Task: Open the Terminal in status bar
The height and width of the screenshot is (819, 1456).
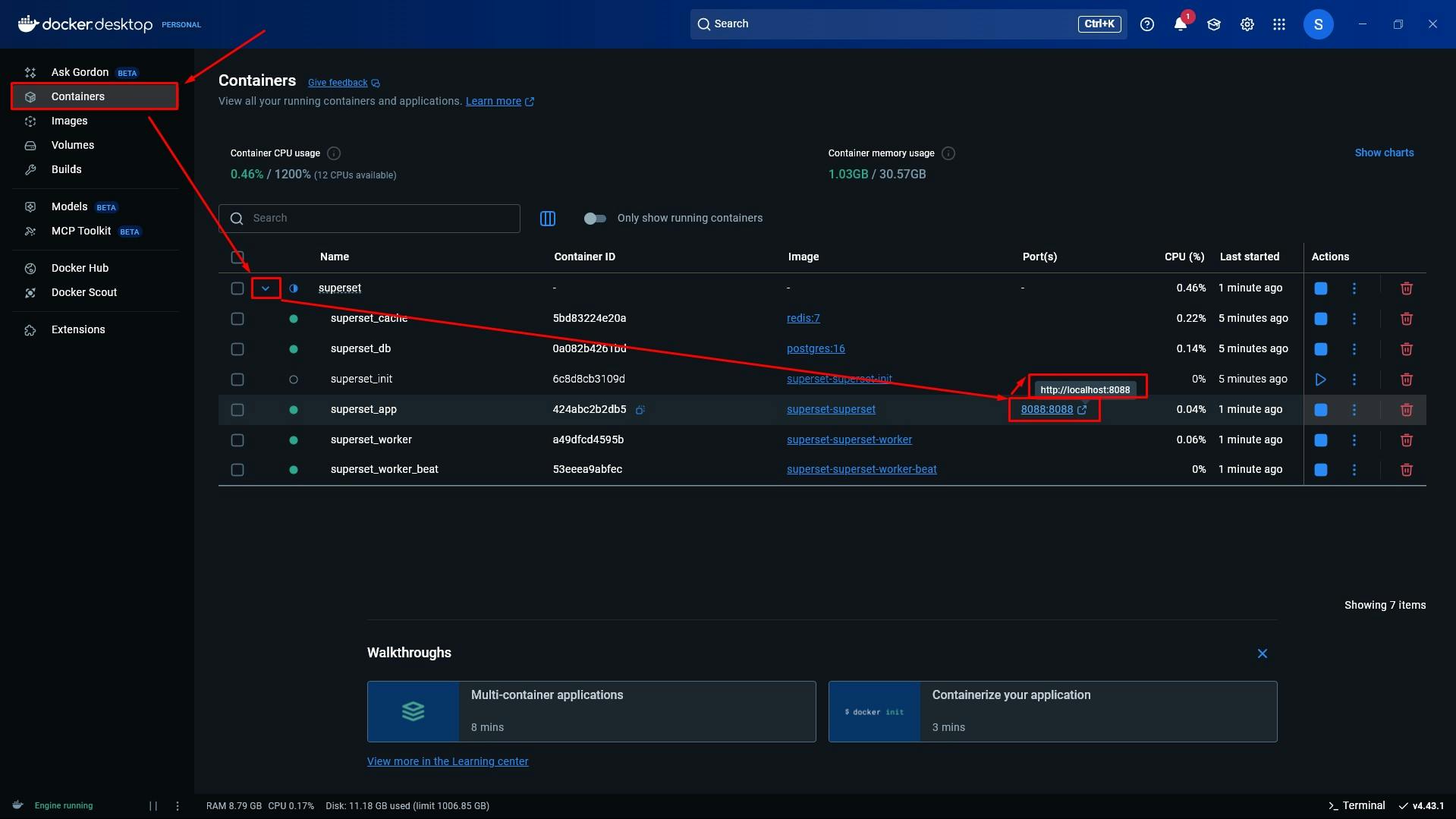Action: tap(1357, 806)
